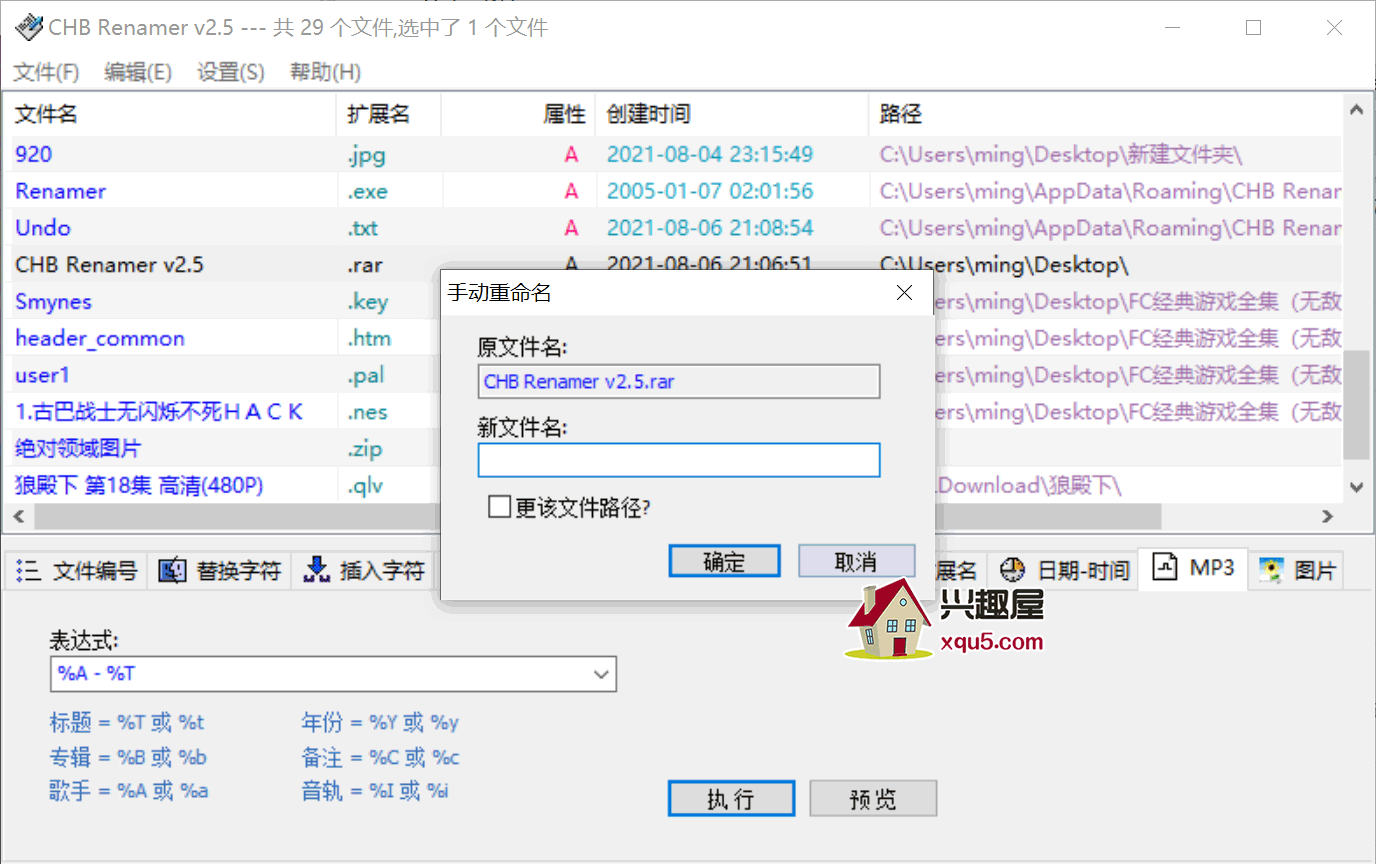Sort by 文件名 column header
The height and width of the screenshot is (864, 1376).
(170, 114)
